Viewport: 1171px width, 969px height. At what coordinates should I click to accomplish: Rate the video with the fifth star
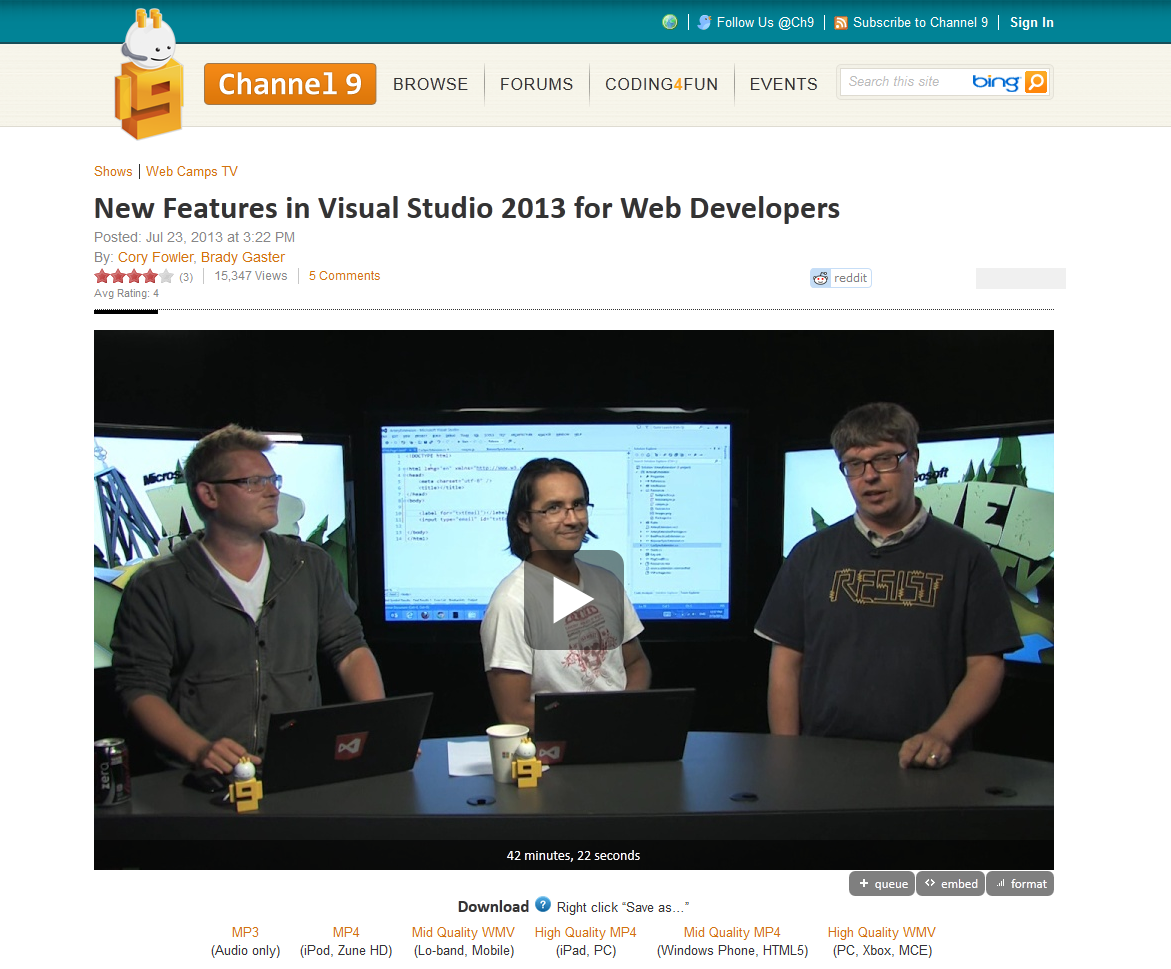(x=167, y=276)
